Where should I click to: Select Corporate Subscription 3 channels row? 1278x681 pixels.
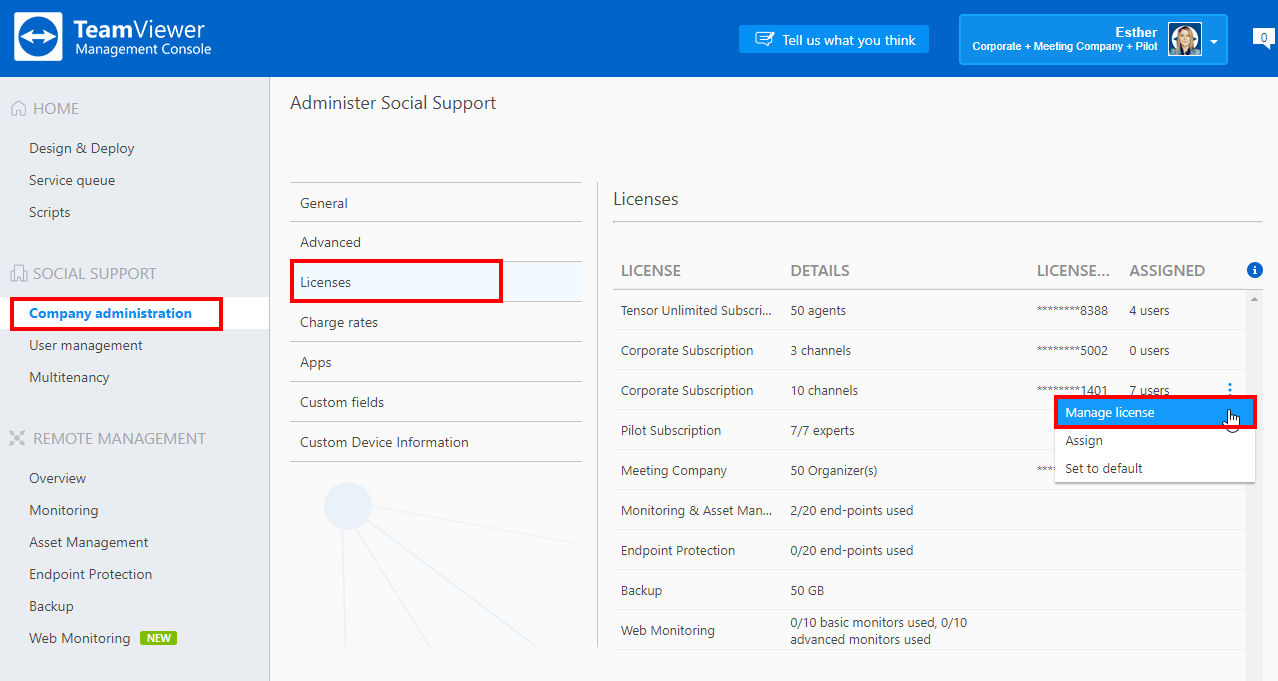click(x=930, y=350)
